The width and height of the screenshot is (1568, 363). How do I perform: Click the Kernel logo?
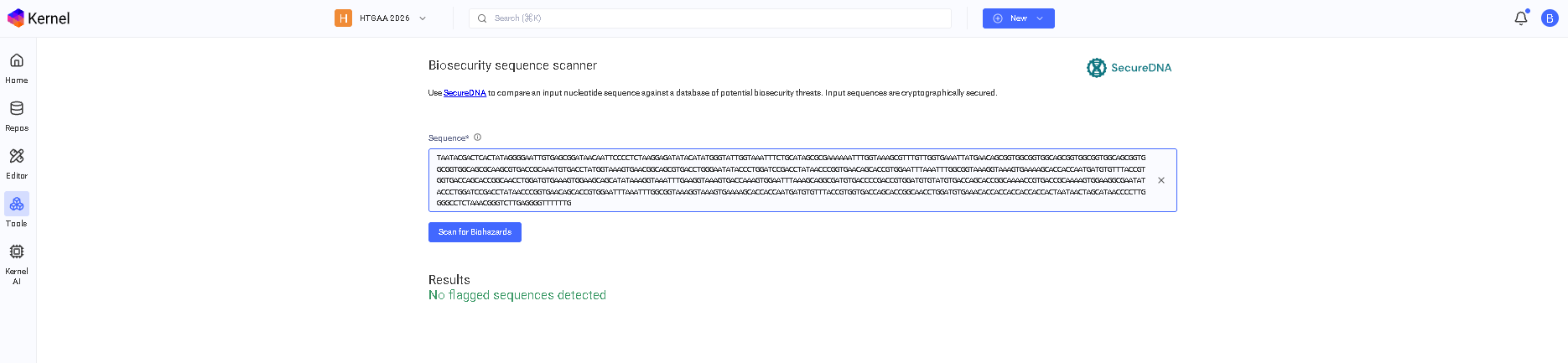[39, 18]
